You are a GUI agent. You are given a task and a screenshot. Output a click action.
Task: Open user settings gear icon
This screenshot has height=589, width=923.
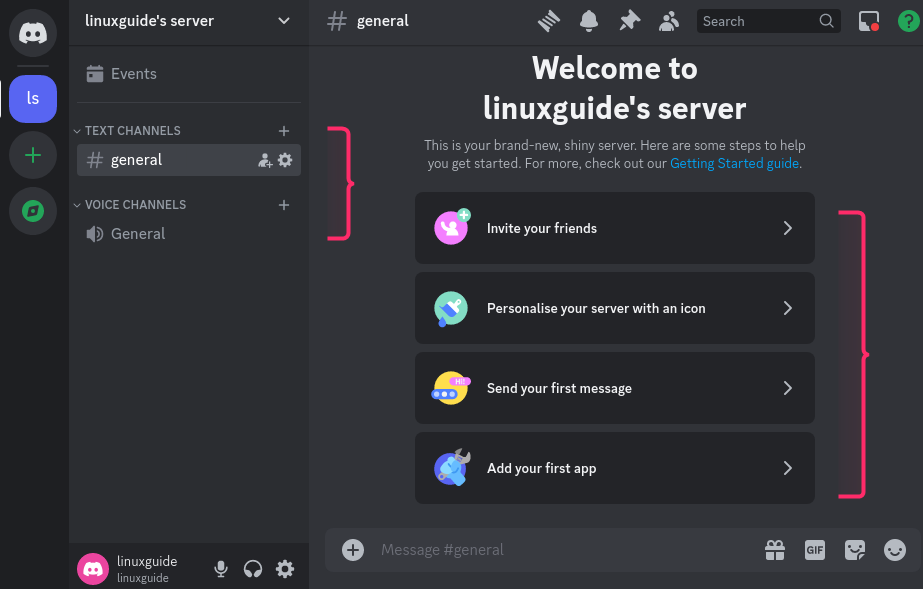285,569
